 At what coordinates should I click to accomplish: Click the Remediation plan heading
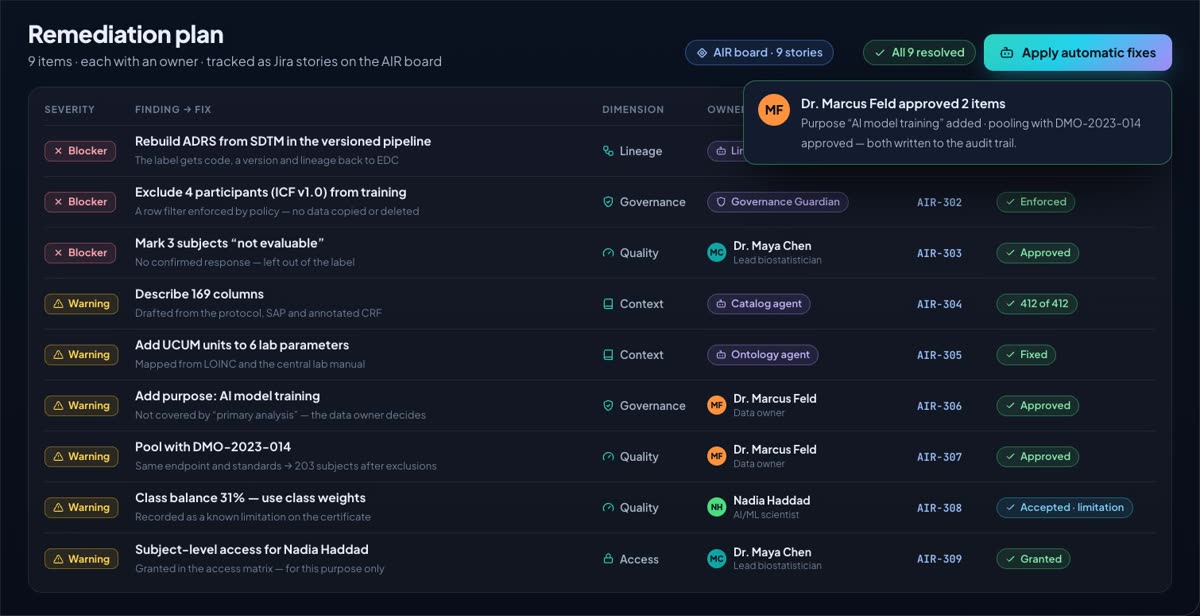pyautogui.click(x=126, y=35)
